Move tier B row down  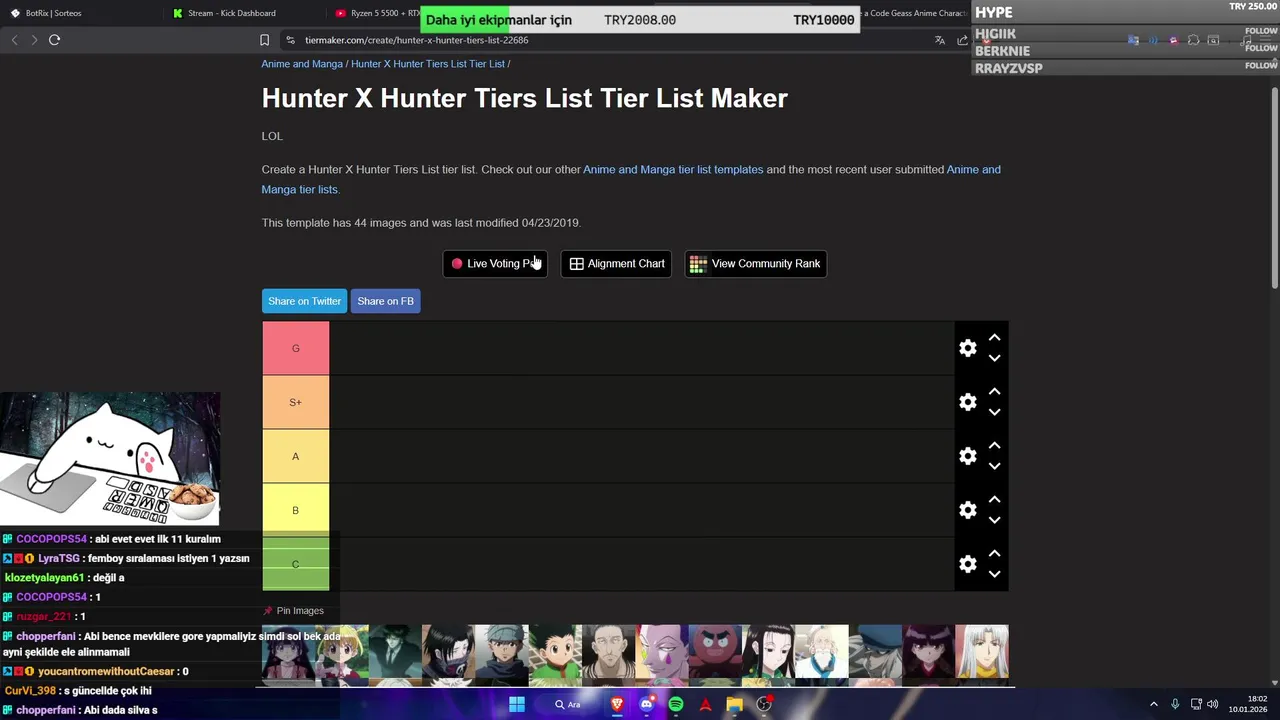coord(994,520)
